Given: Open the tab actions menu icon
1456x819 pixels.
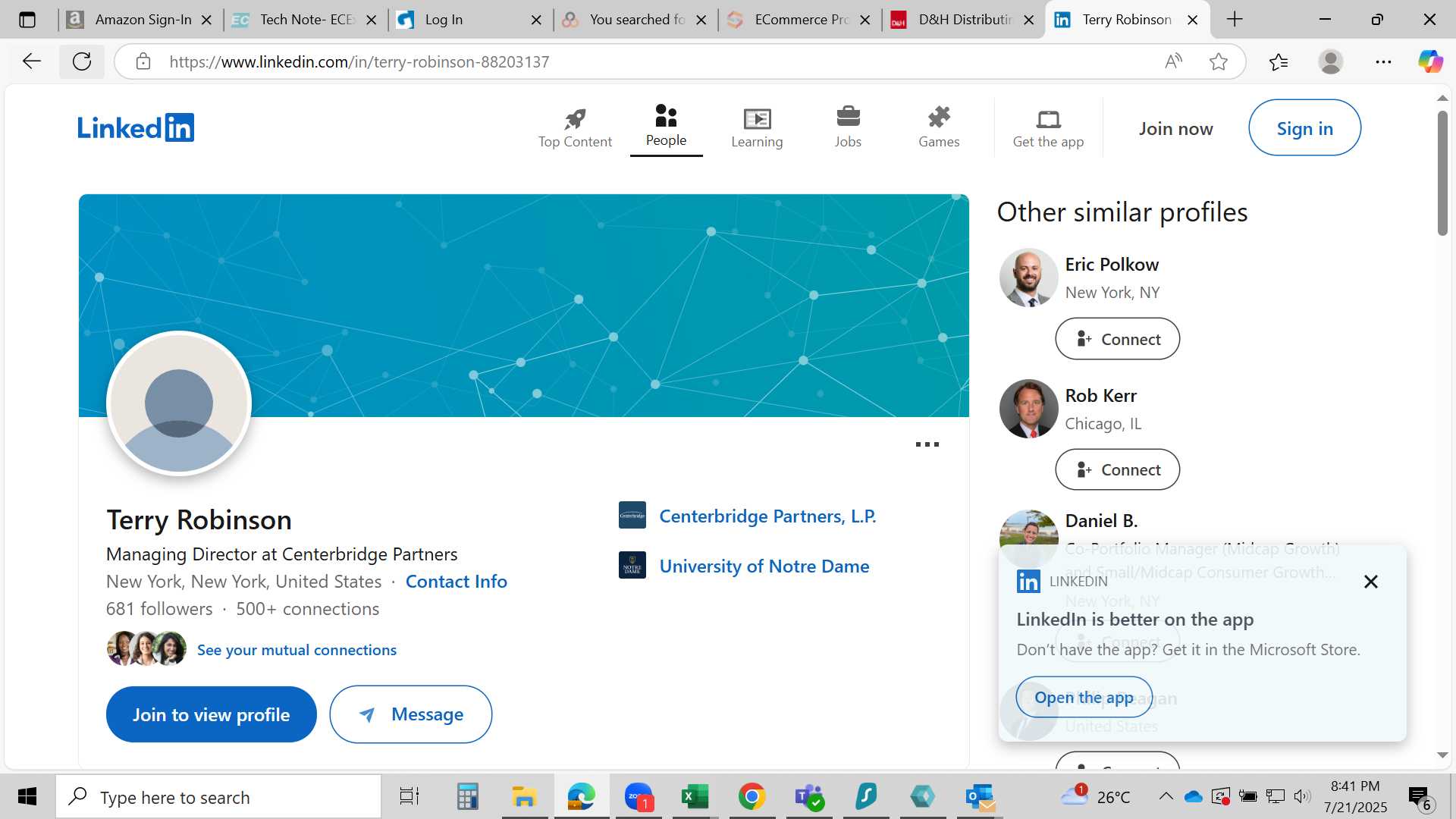Looking at the screenshot, I should pyautogui.click(x=27, y=20).
